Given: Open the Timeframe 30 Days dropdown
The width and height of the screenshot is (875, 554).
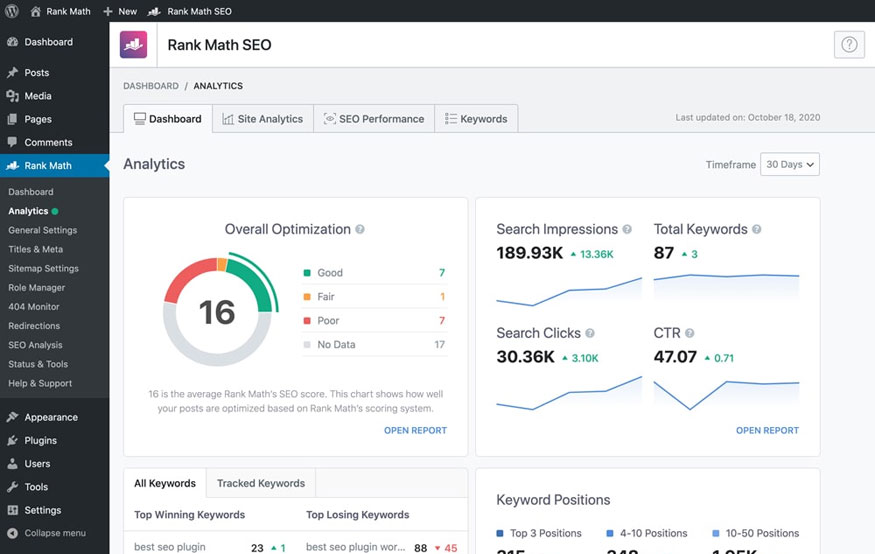Looking at the screenshot, I should click(x=790, y=165).
